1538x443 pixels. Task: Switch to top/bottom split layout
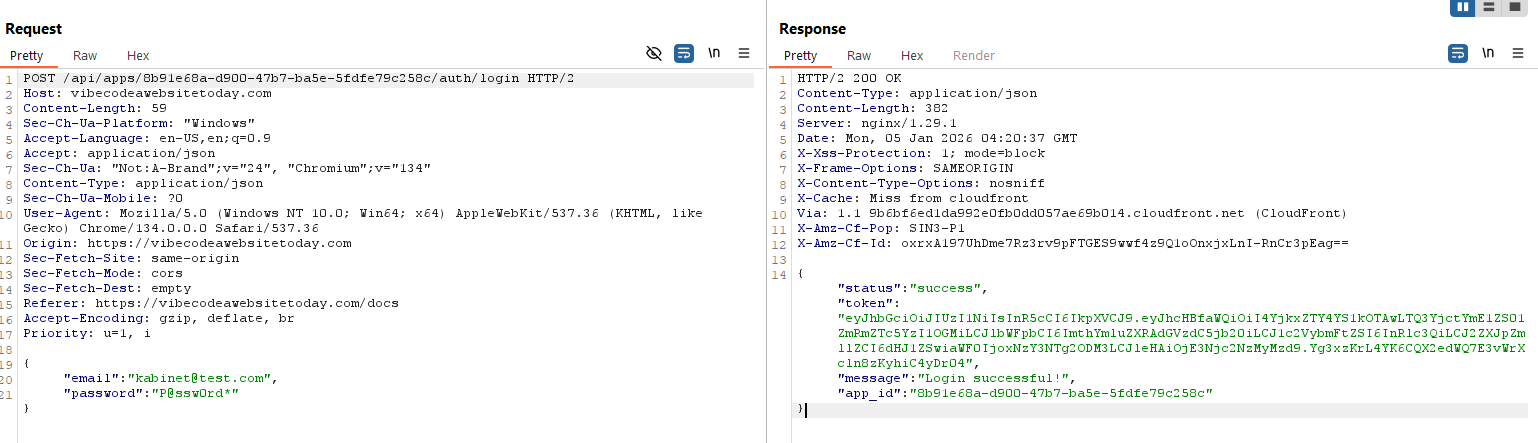[x=1490, y=8]
